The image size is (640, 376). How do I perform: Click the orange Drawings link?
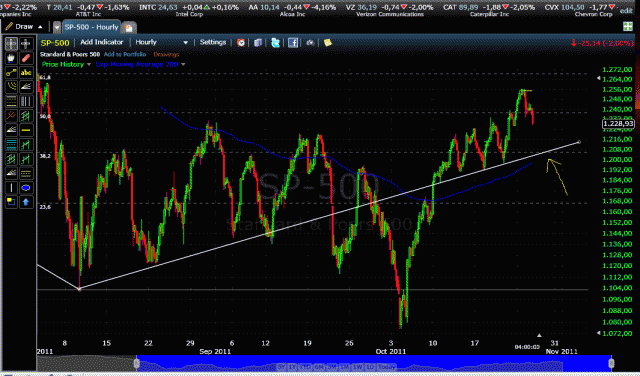point(166,54)
